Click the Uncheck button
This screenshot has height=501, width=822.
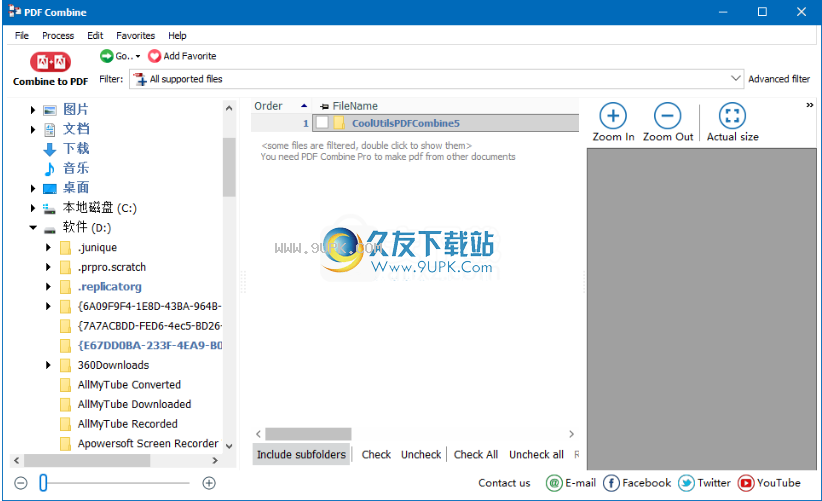[421, 454]
